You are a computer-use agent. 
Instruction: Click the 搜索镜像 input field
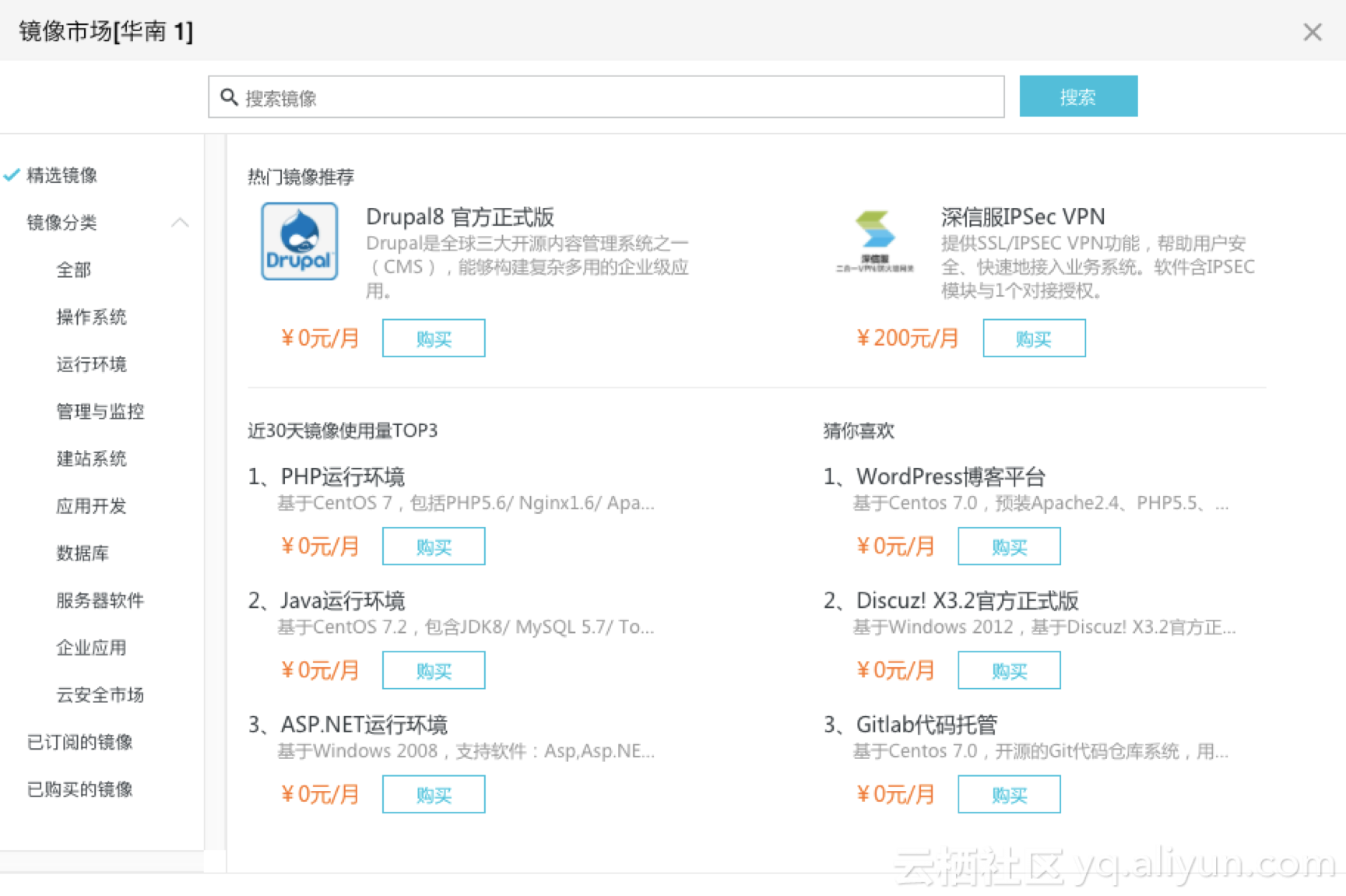606,97
